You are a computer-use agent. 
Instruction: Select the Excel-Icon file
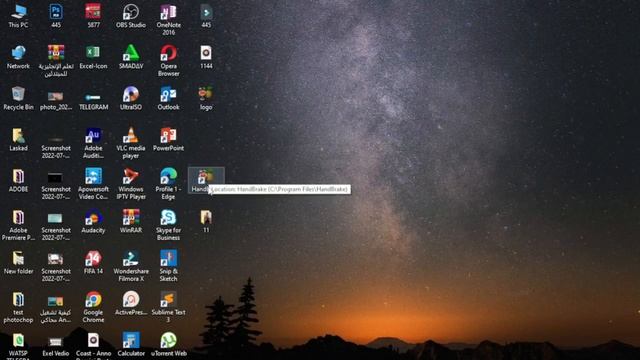pos(93,57)
